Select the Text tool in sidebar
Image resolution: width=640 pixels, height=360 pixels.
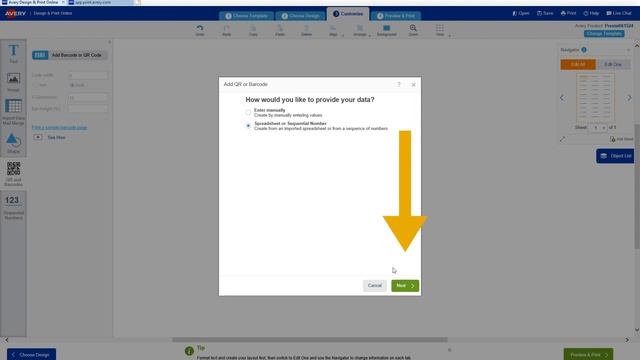pos(13,54)
